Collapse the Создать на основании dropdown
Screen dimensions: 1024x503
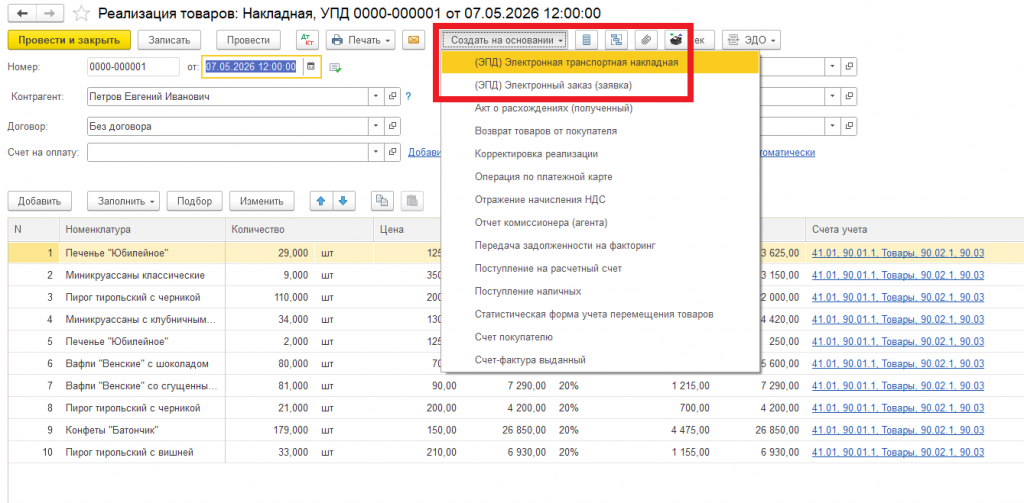[x=504, y=40]
